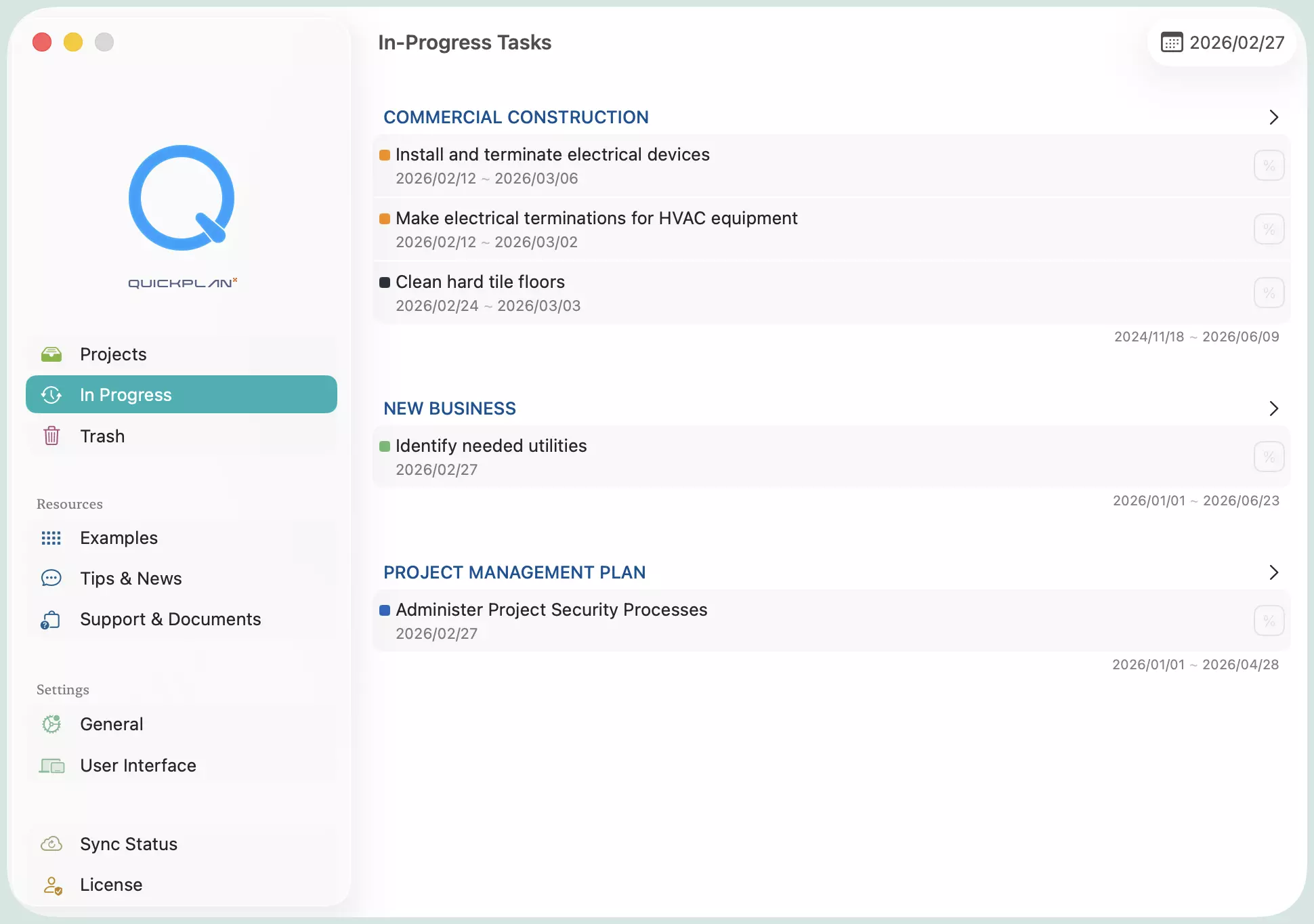Open the PROJECT MANAGEMENT PLAN chevron
Viewport: 1314px width, 924px height.
pyautogui.click(x=1273, y=572)
